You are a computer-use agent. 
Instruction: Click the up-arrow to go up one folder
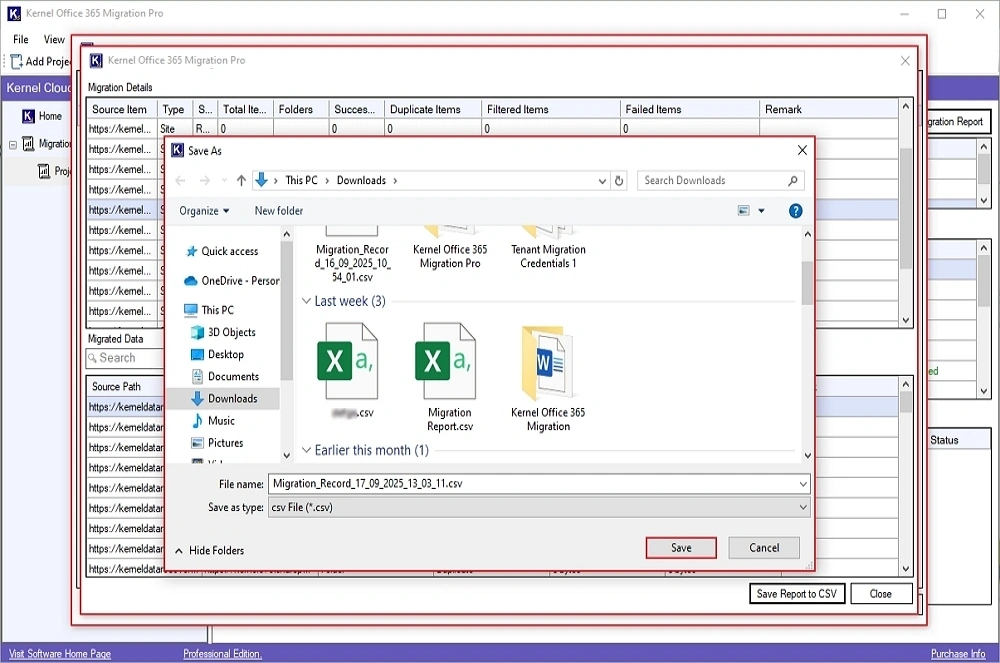[241, 180]
